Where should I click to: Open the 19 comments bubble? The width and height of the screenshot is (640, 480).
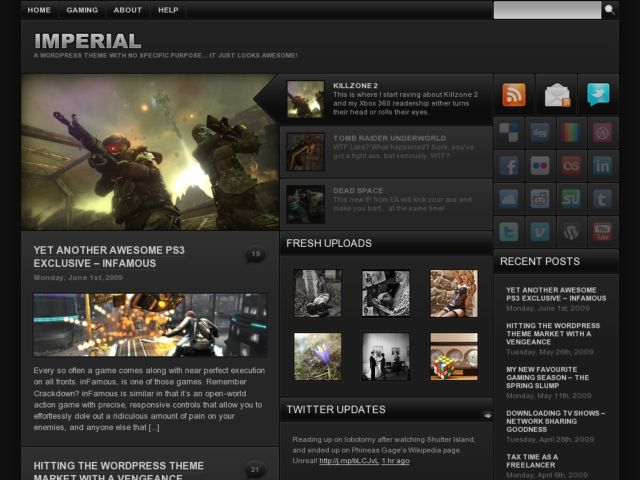[x=256, y=255]
